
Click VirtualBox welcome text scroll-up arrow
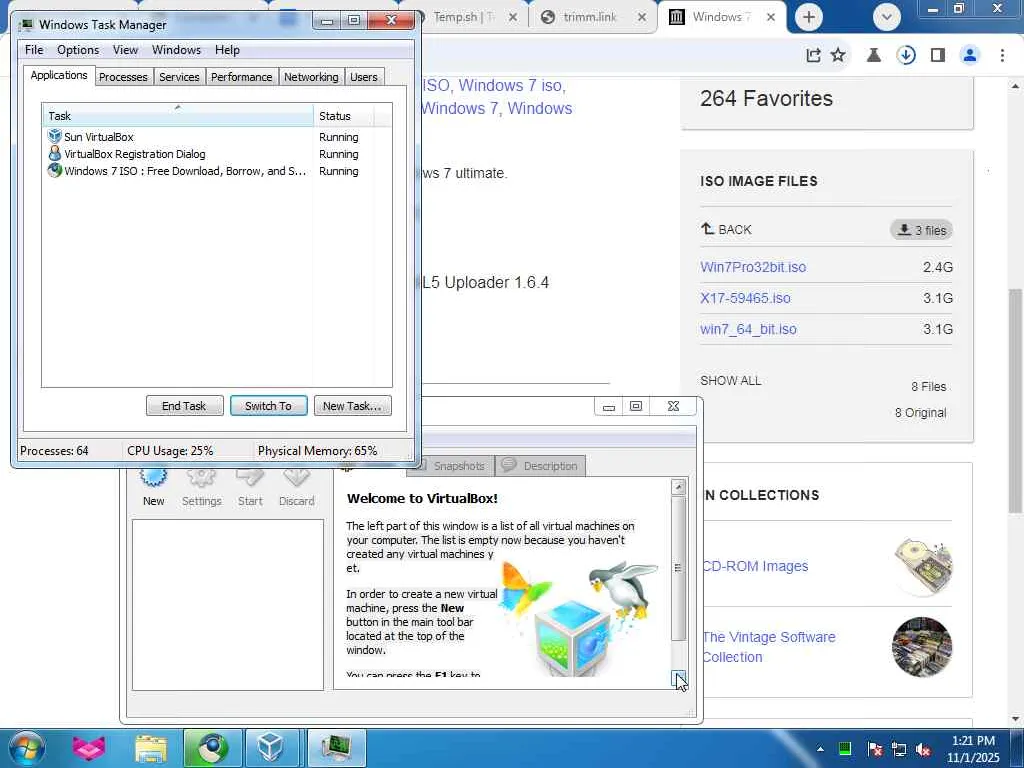point(679,486)
